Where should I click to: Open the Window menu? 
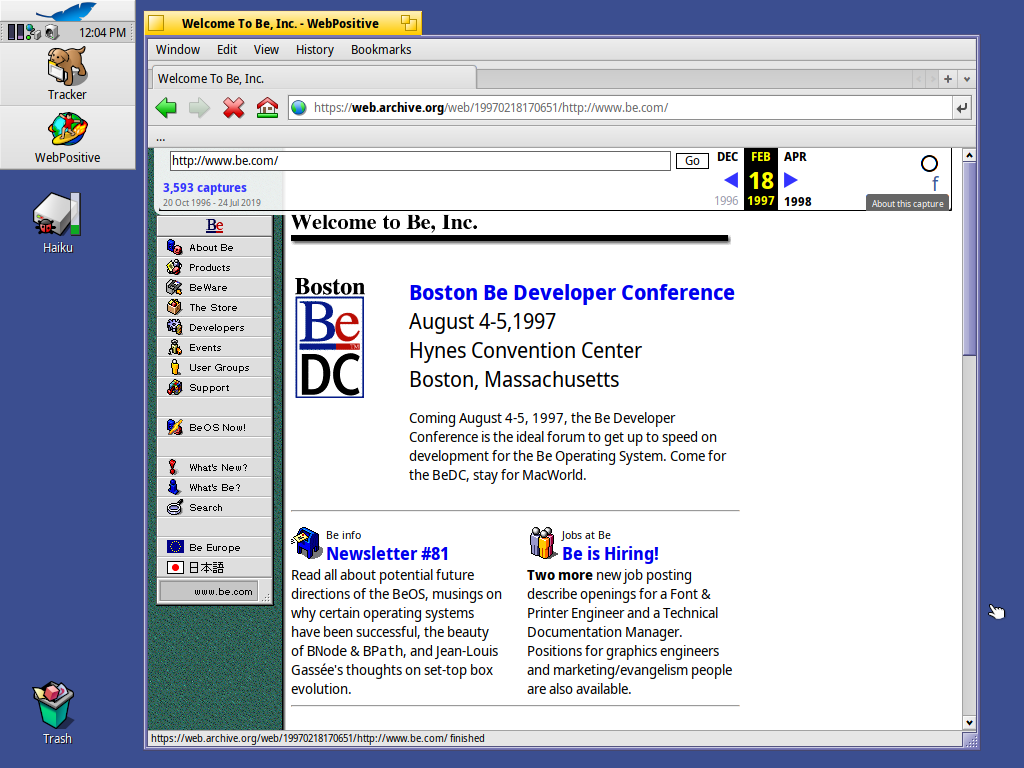click(178, 50)
